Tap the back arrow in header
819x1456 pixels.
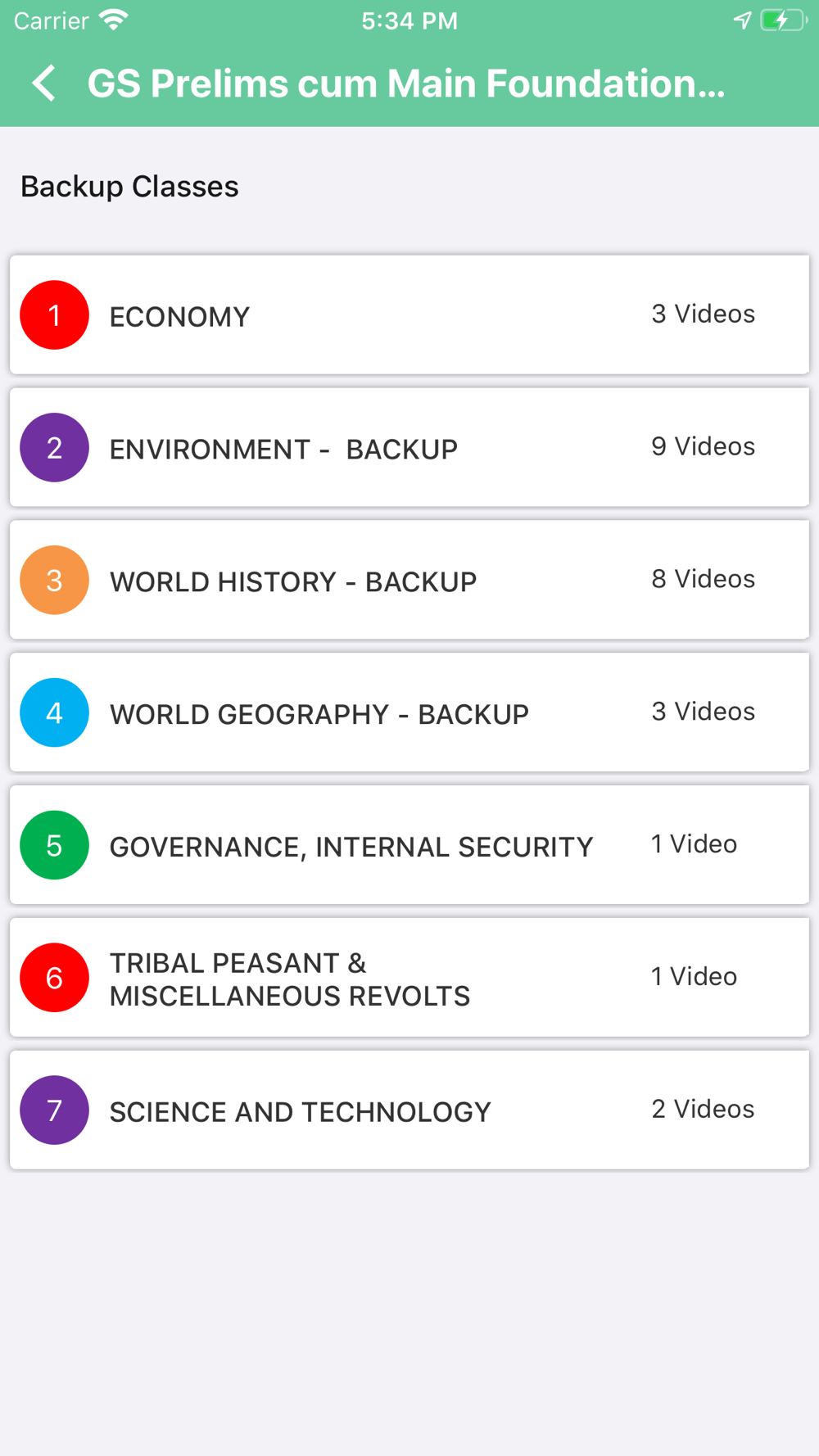coord(44,84)
